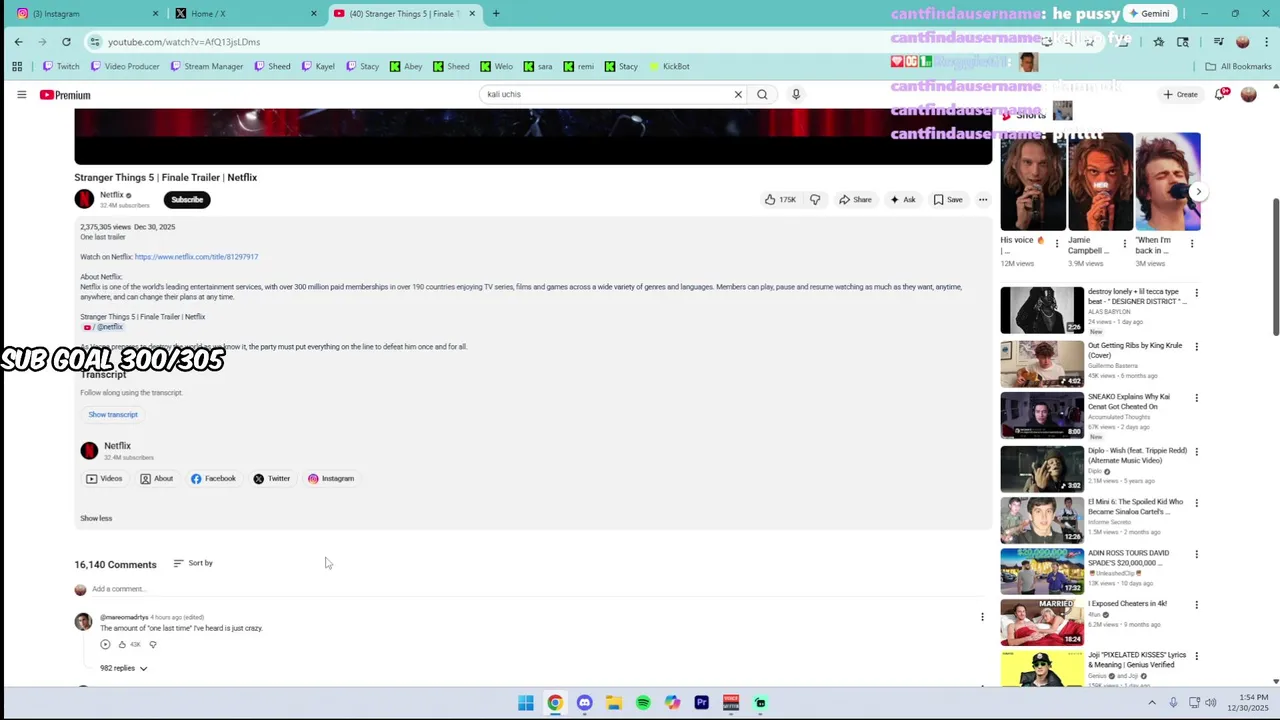
Task: Go to YouTube Premium home logo
Action: click(65, 95)
